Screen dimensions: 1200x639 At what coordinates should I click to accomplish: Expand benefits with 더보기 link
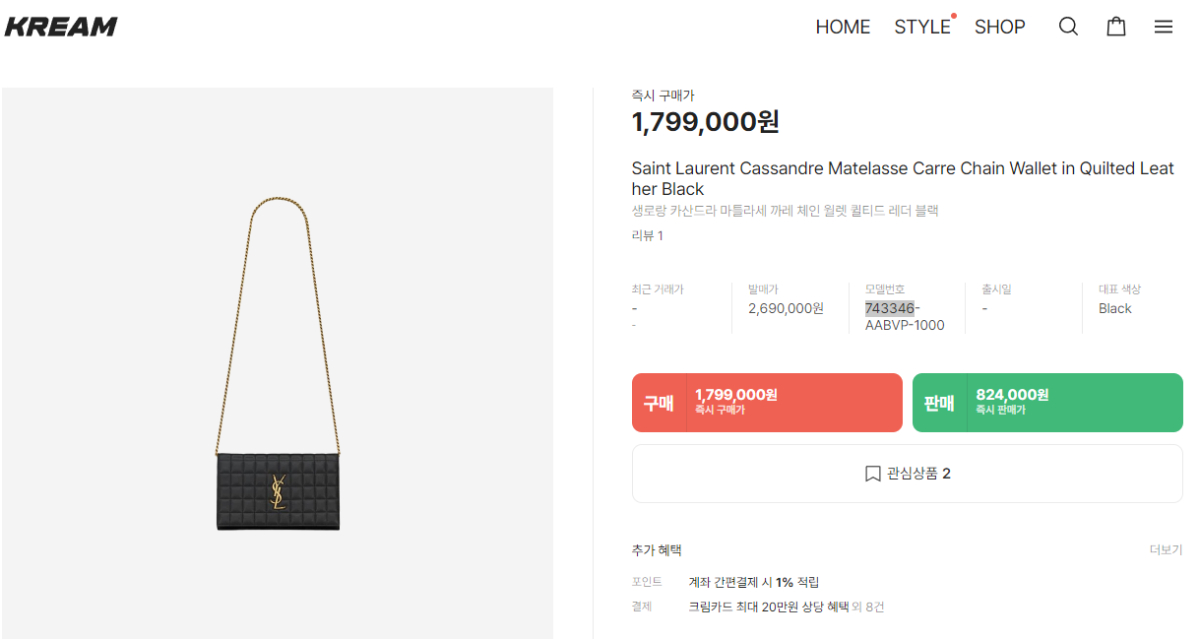pyautogui.click(x=1165, y=550)
